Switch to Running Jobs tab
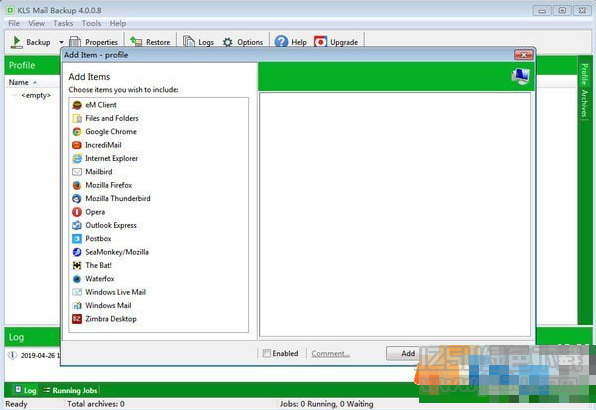The image size is (596, 410). [70, 390]
